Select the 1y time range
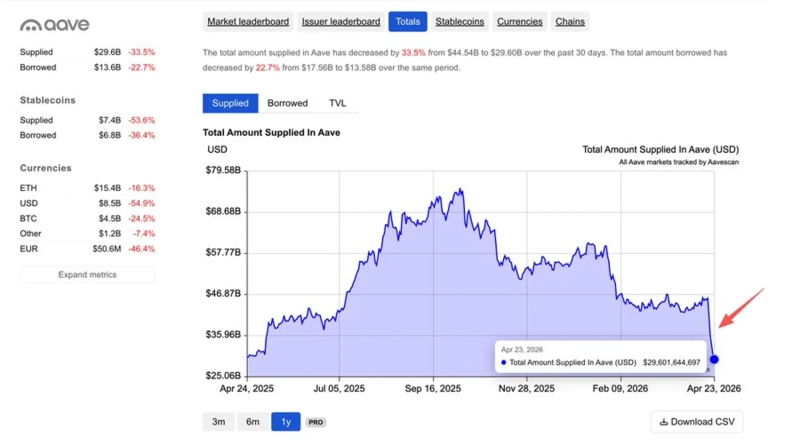The width and height of the screenshot is (800, 444). point(285,422)
